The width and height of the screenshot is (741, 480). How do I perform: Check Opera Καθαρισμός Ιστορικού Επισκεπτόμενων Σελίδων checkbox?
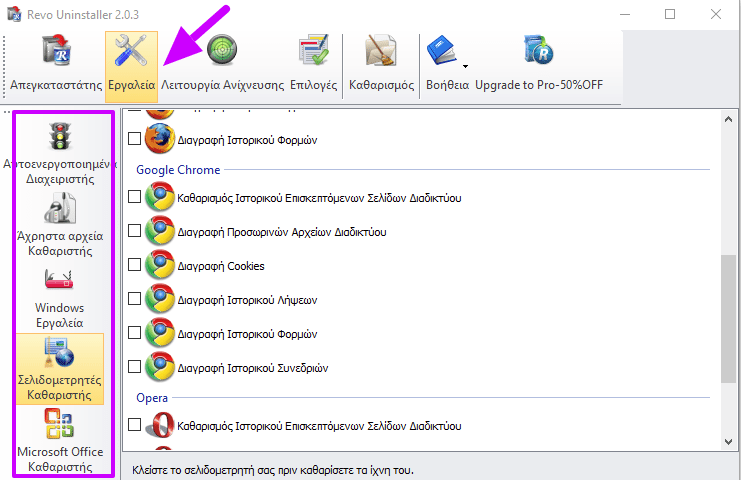[135, 425]
